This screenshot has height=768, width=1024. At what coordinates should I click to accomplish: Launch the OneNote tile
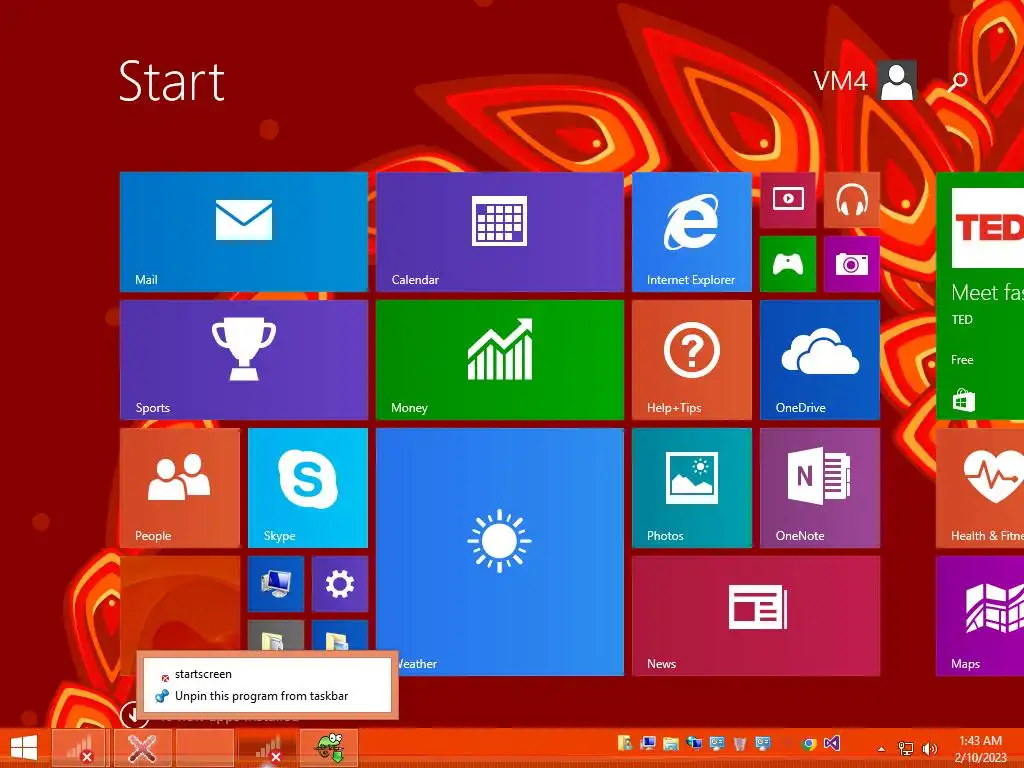pyautogui.click(x=820, y=488)
